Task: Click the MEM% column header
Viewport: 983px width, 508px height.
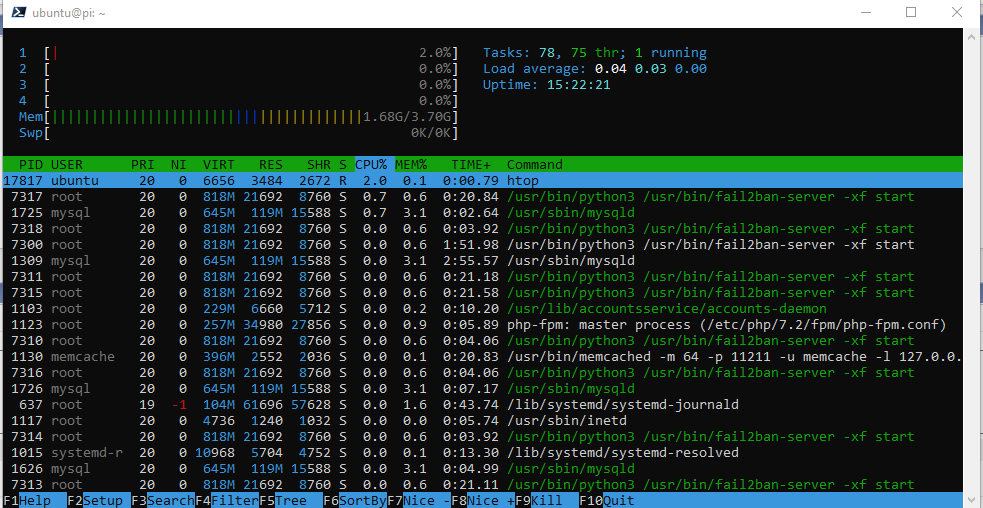Action: (x=410, y=164)
